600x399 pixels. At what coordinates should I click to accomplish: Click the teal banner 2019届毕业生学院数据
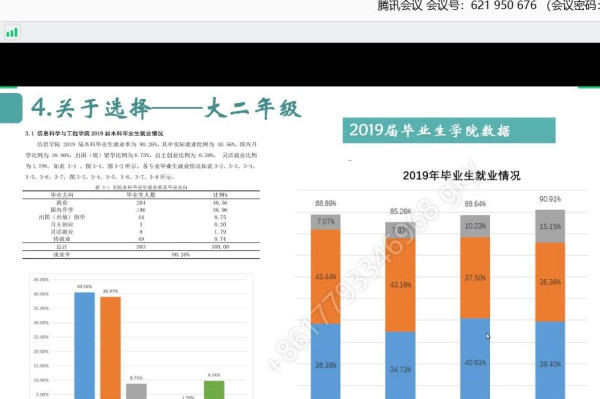(x=449, y=130)
